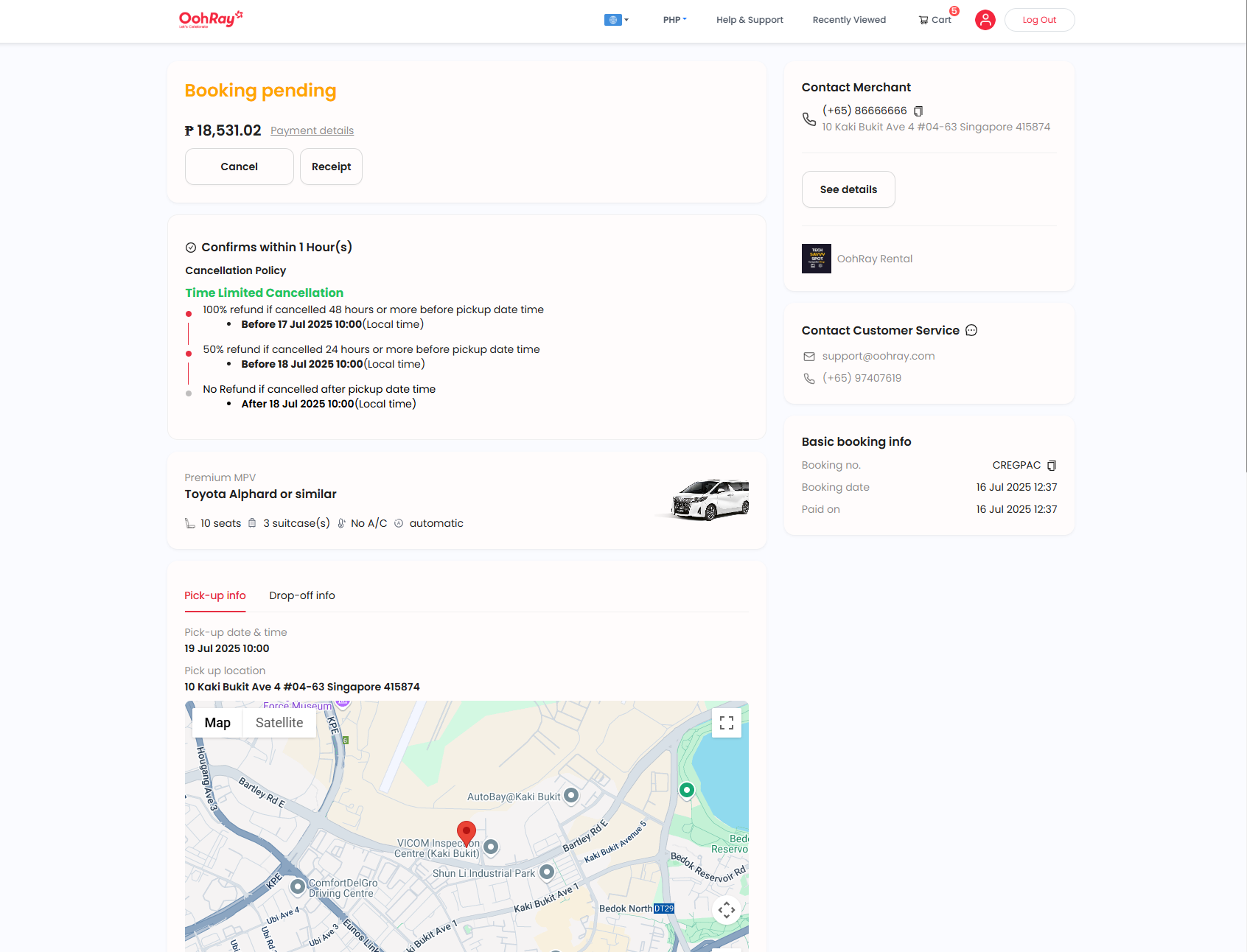Viewport: 1247px width, 952px height.
Task: Expand the PHP currency dropdown
Action: click(x=674, y=20)
